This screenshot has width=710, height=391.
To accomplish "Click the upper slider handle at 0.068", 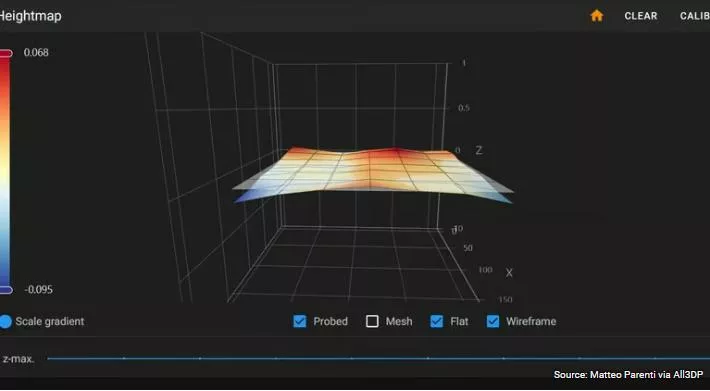I will pos(5,53).
